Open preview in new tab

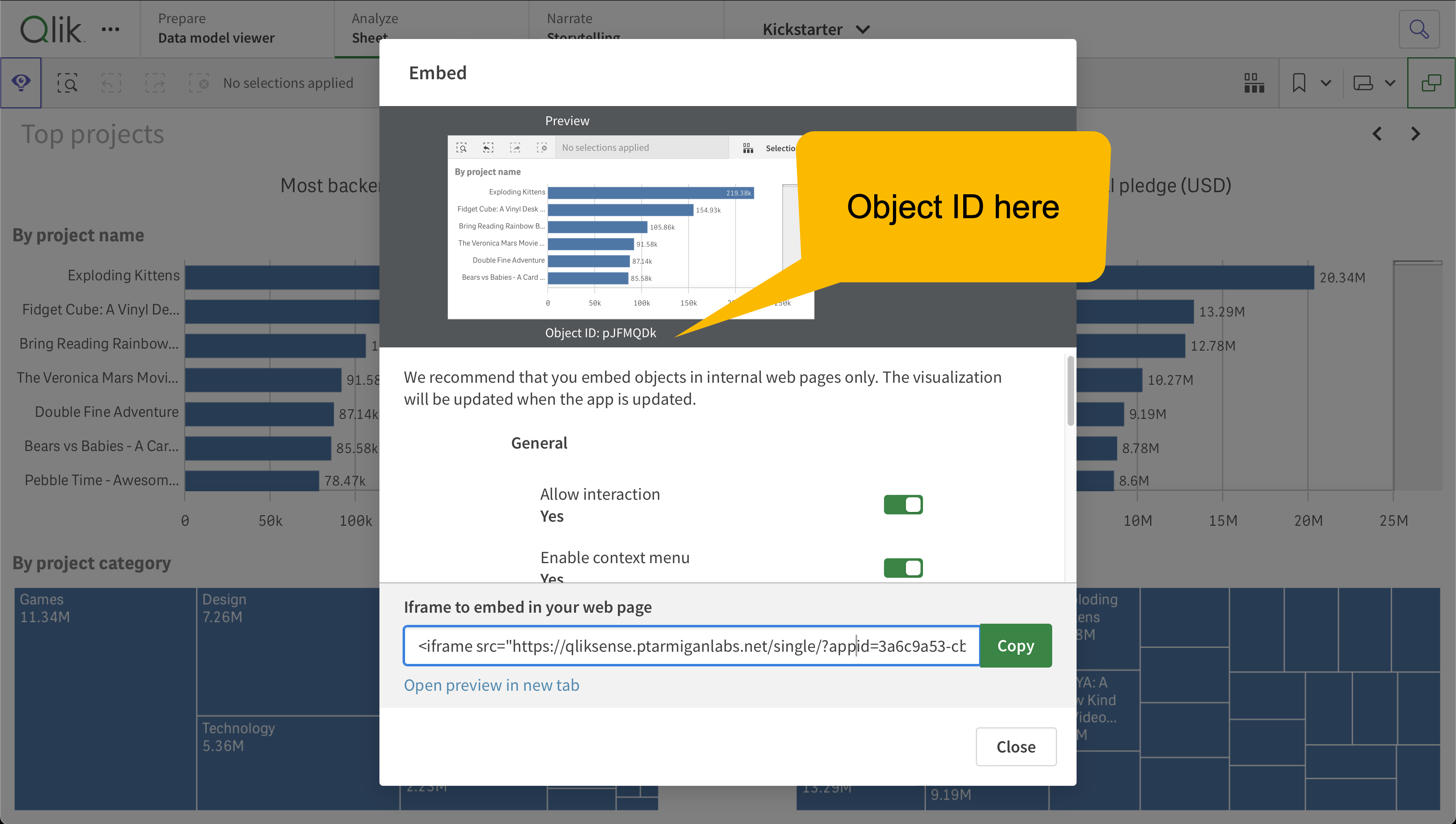point(491,685)
